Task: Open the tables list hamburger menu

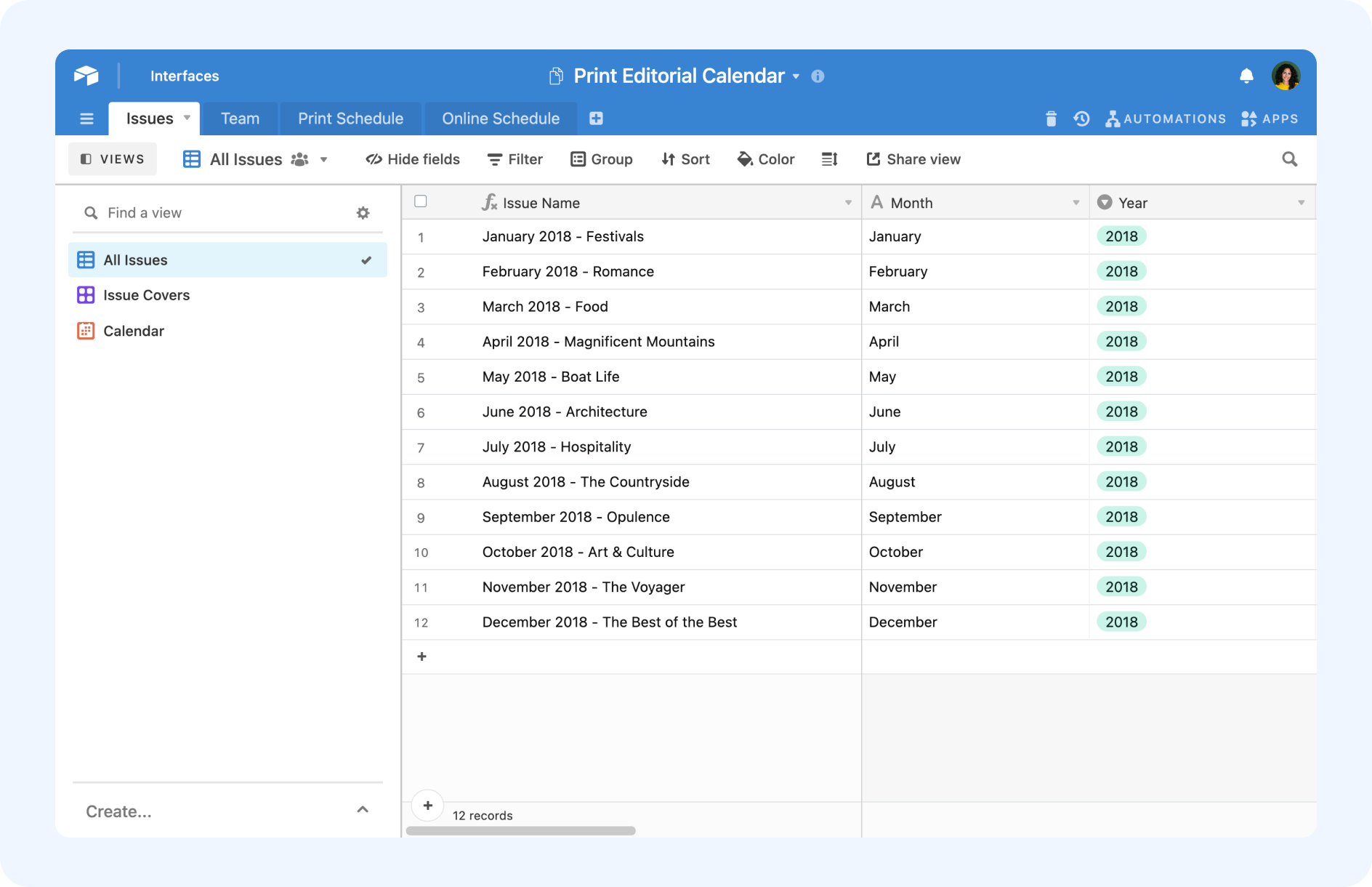Action: point(86,119)
